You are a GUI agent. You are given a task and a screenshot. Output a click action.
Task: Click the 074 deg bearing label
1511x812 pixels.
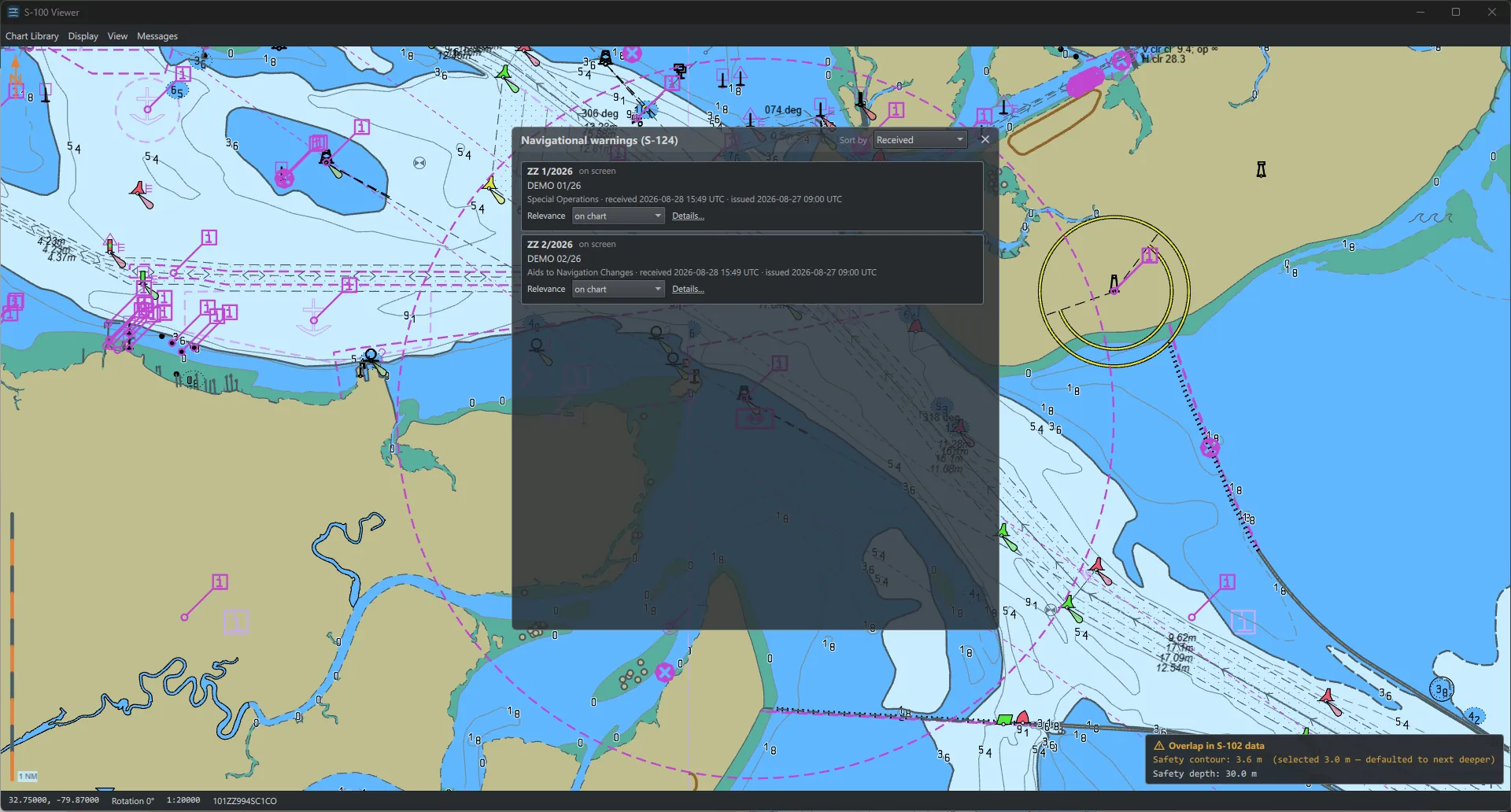(783, 110)
